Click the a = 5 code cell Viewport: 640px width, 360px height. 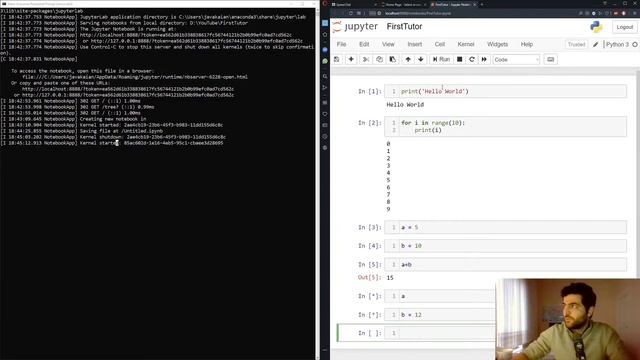505,227
